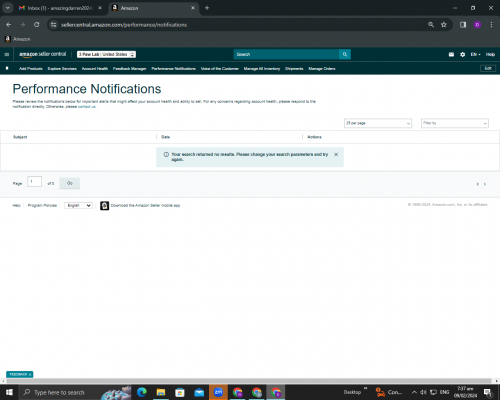Viewport: 500px width, 400px height.
Task: Click the Windows taskbar search box
Action: 75,392
